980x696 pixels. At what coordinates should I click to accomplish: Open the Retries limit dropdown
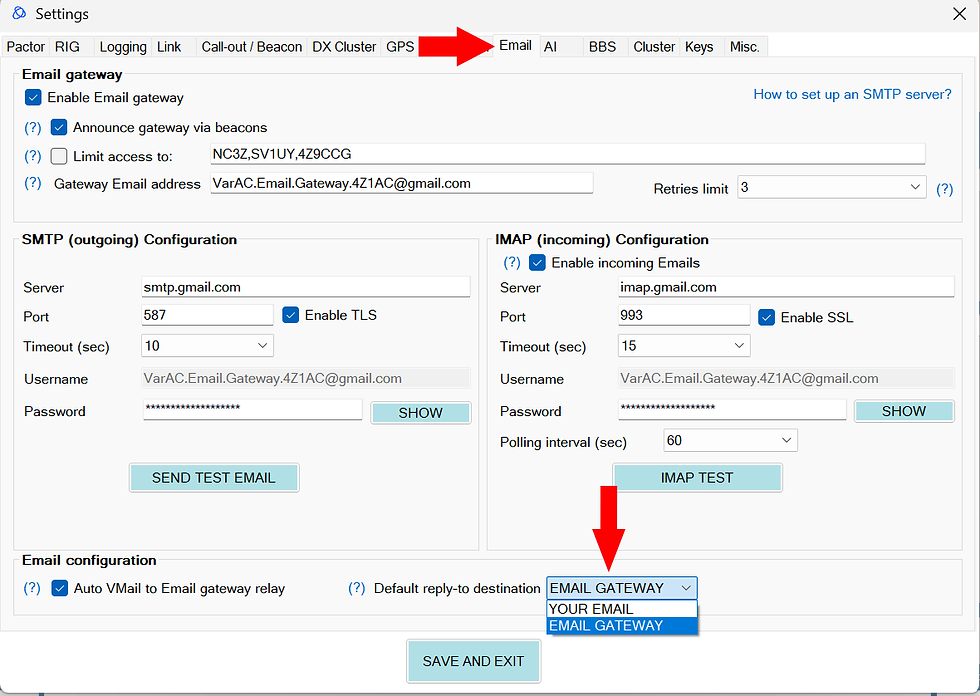pos(831,187)
